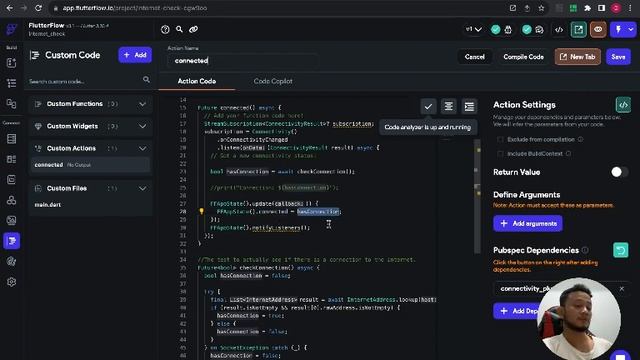The image size is (640, 360).
Task: Click the code editor vertical scrollbar
Action: [x=478, y=196]
